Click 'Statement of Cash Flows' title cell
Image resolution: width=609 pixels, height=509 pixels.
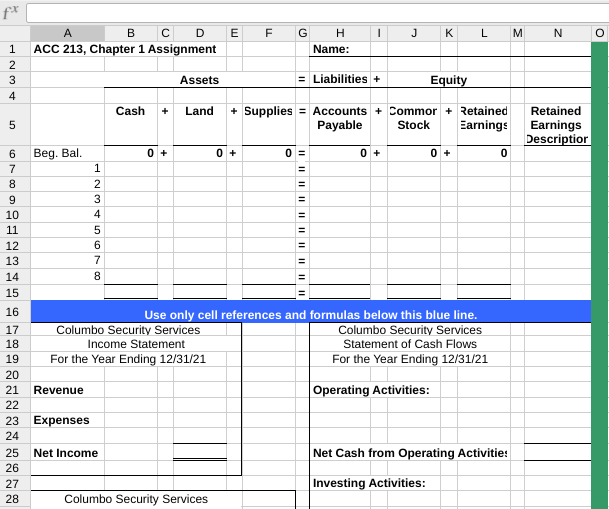click(x=410, y=344)
